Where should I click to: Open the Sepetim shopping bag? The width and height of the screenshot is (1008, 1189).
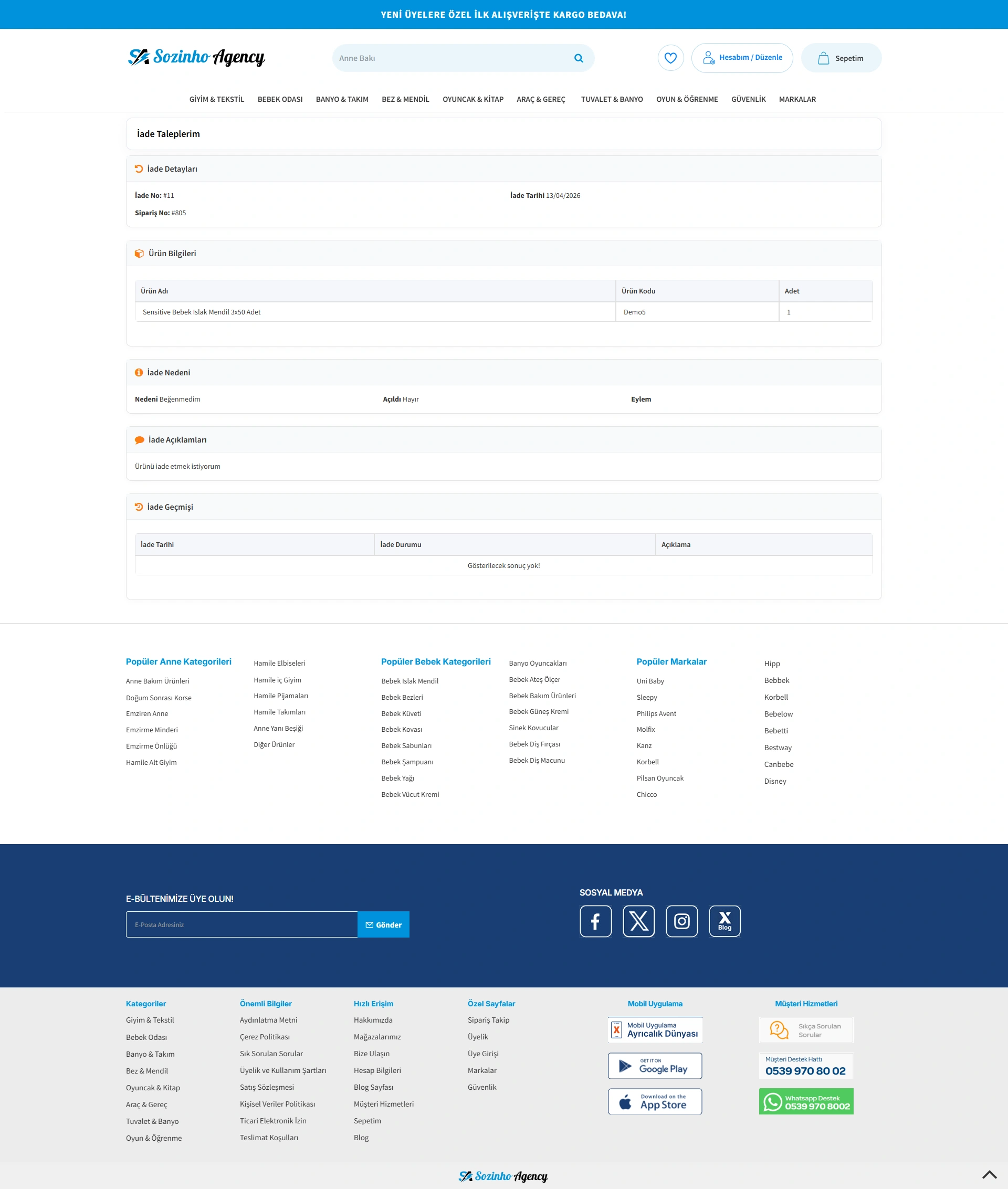[x=841, y=58]
